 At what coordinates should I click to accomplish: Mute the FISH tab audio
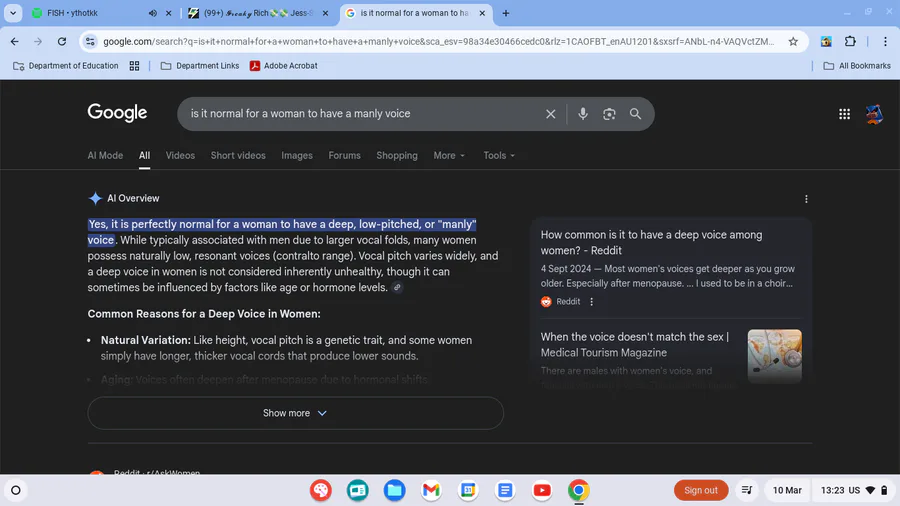pyautogui.click(x=153, y=13)
